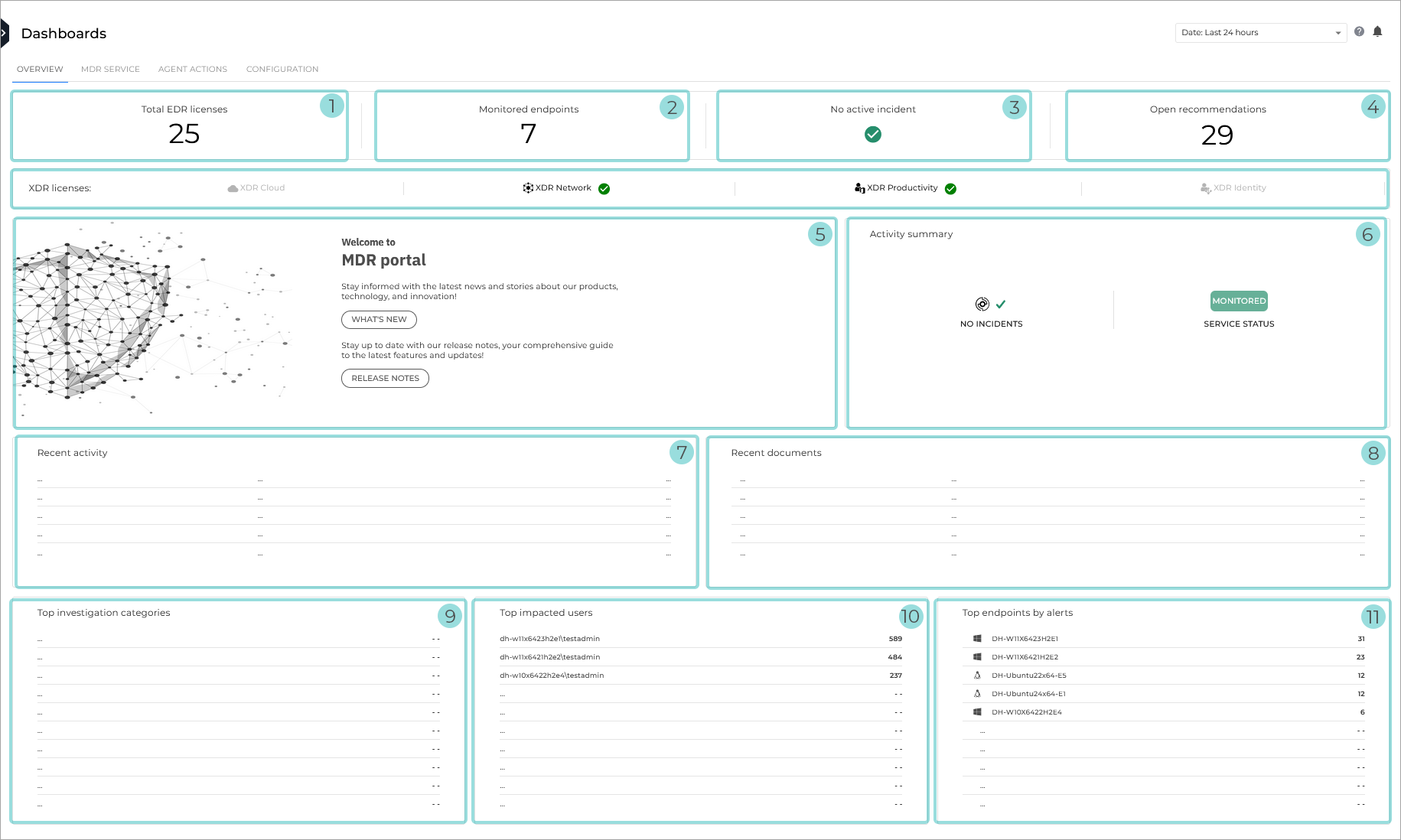Select the XDR Cloud license icon
1401x840 pixels.
pyautogui.click(x=232, y=187)
